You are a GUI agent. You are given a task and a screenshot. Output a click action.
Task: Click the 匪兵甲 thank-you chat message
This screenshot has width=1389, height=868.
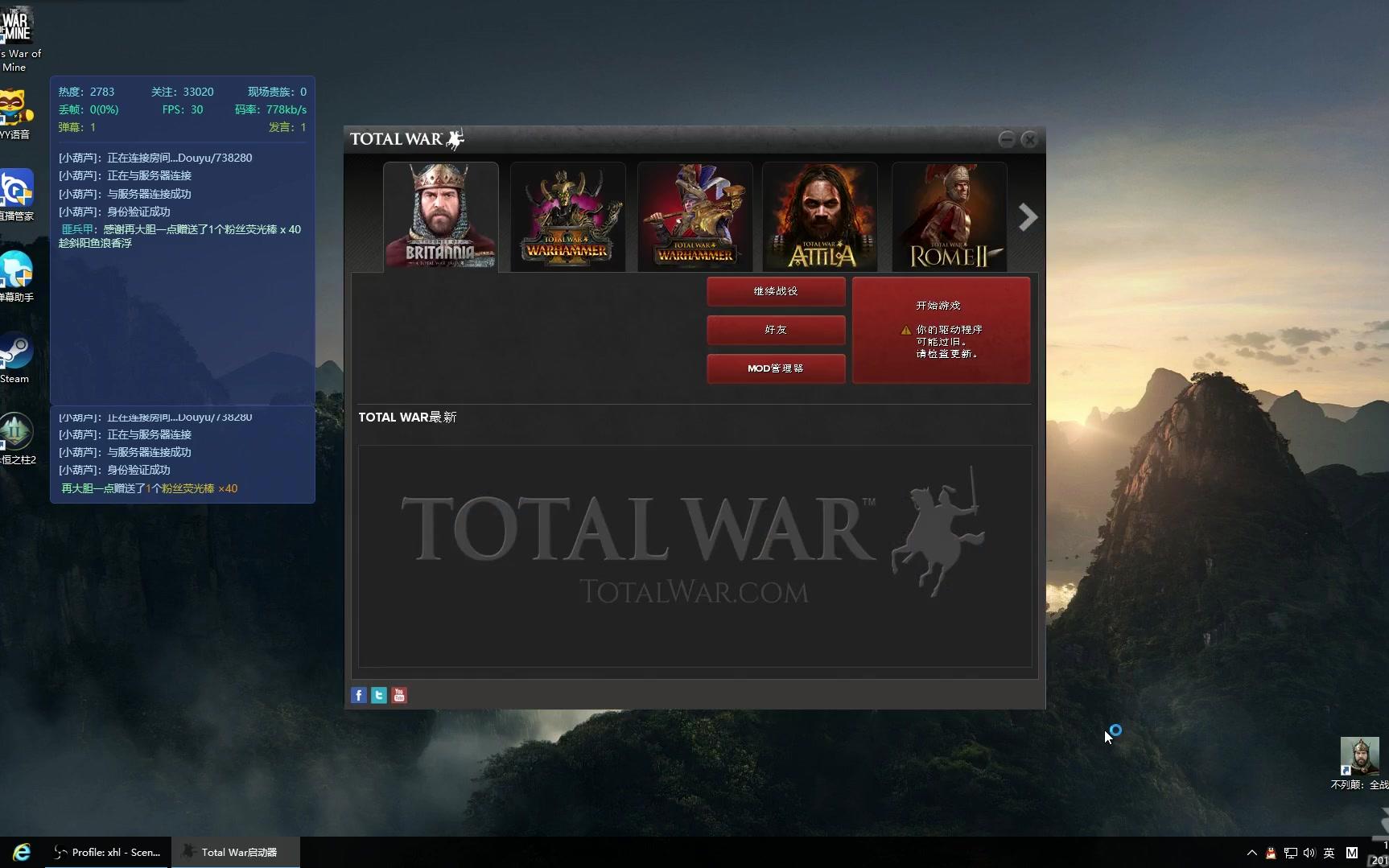point(180,236)
